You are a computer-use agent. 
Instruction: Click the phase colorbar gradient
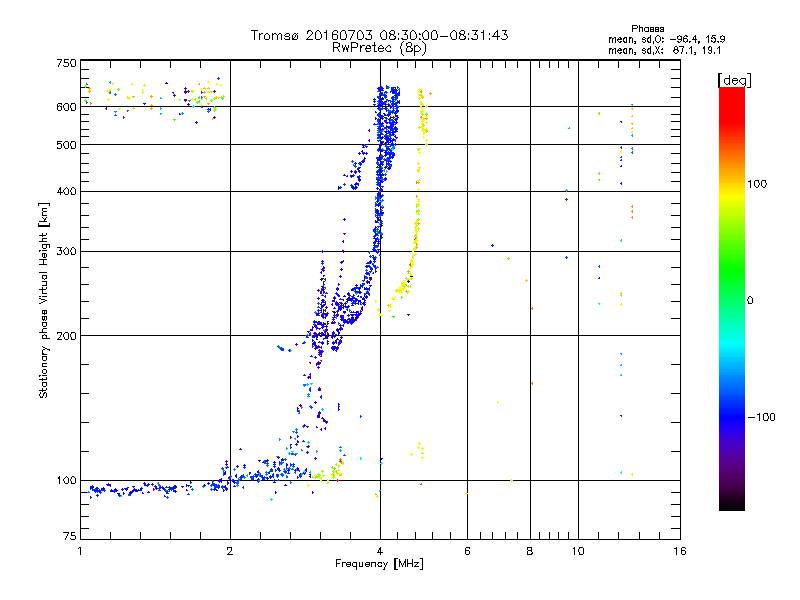click(732, 299)
